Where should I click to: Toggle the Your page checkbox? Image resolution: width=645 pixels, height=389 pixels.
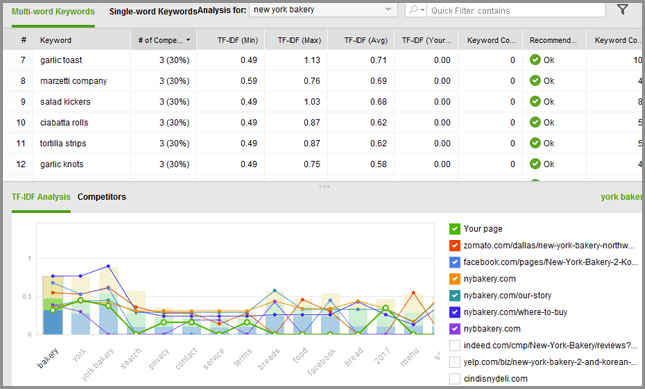coord(455,229)
